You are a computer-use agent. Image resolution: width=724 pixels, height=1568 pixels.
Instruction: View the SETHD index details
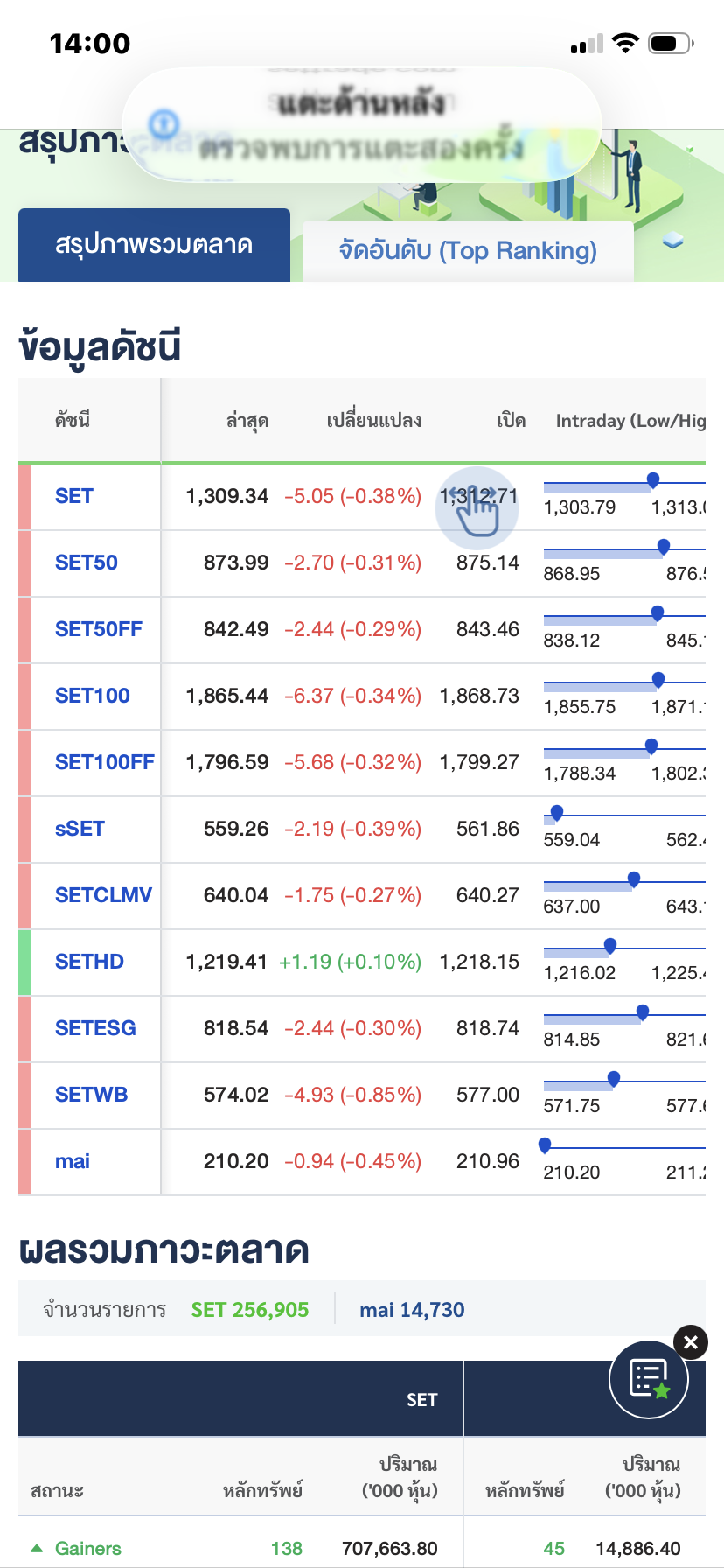[x=89, y=962]
